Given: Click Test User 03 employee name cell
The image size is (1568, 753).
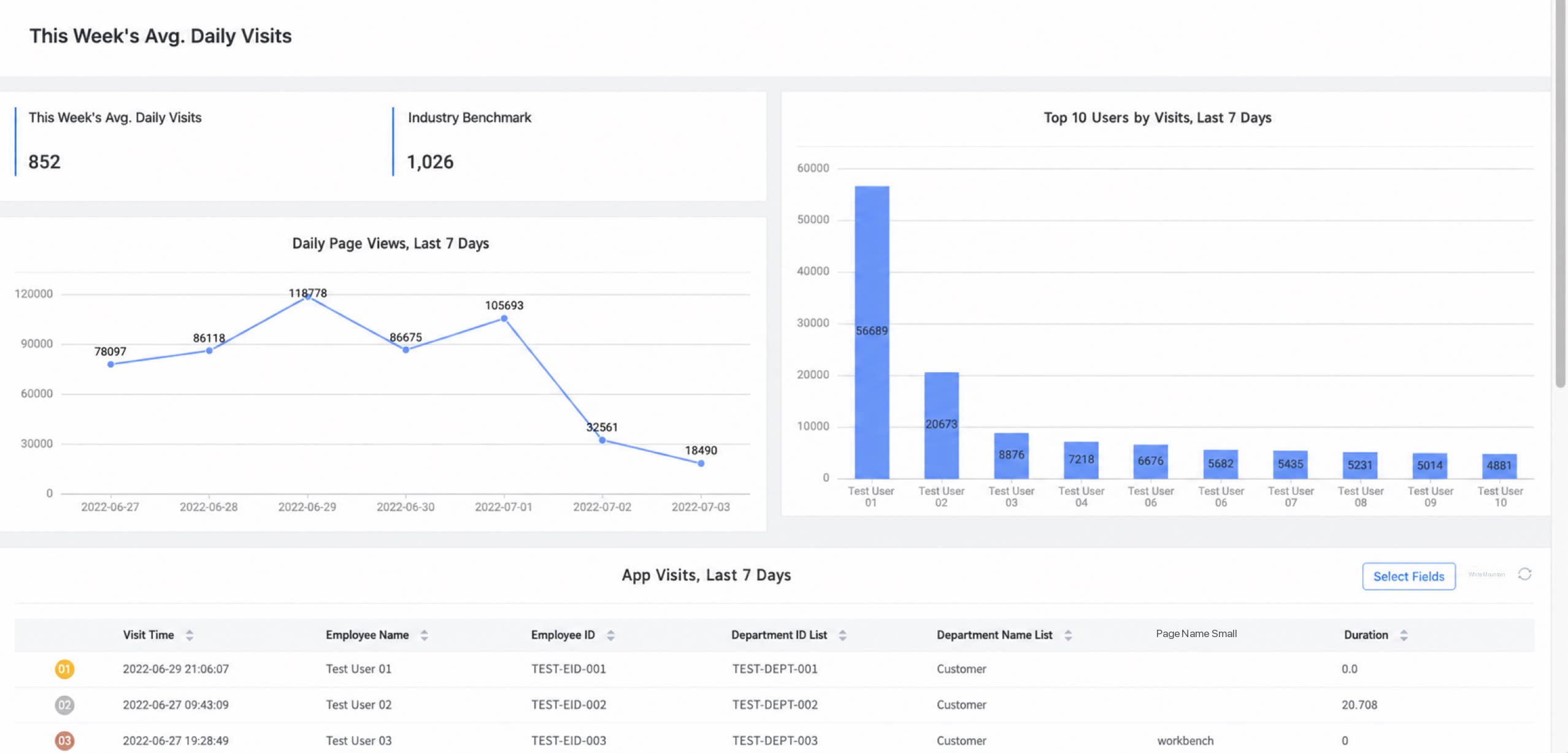Looking at the screenshot, I should point(358,741).
